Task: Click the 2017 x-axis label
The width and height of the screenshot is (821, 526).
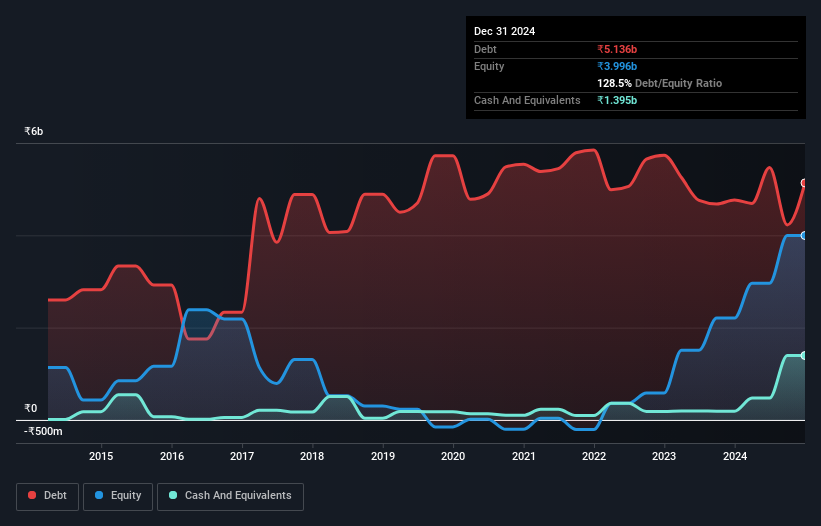Action: [242, 456]
